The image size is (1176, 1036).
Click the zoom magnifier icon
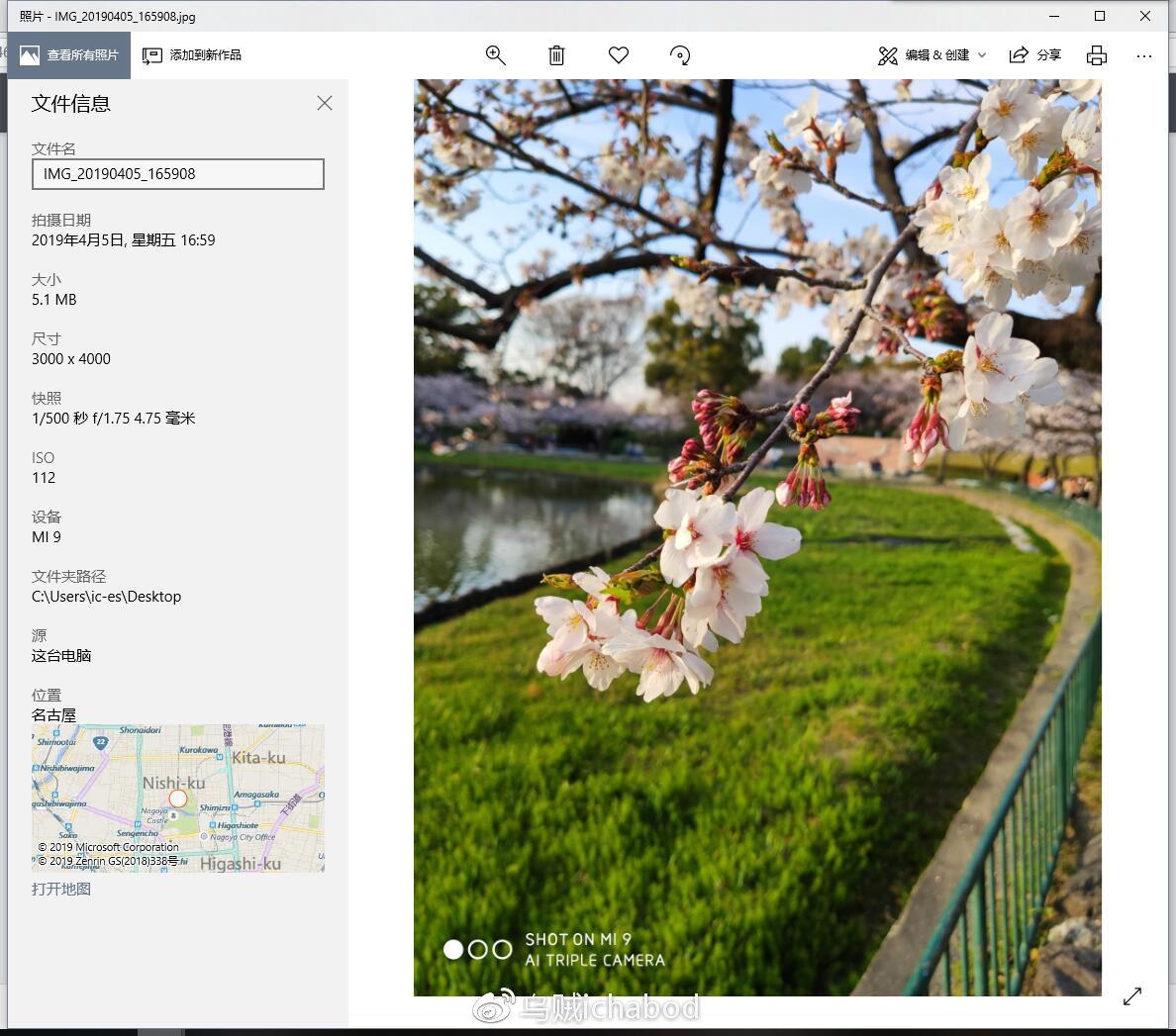[496, 55]
